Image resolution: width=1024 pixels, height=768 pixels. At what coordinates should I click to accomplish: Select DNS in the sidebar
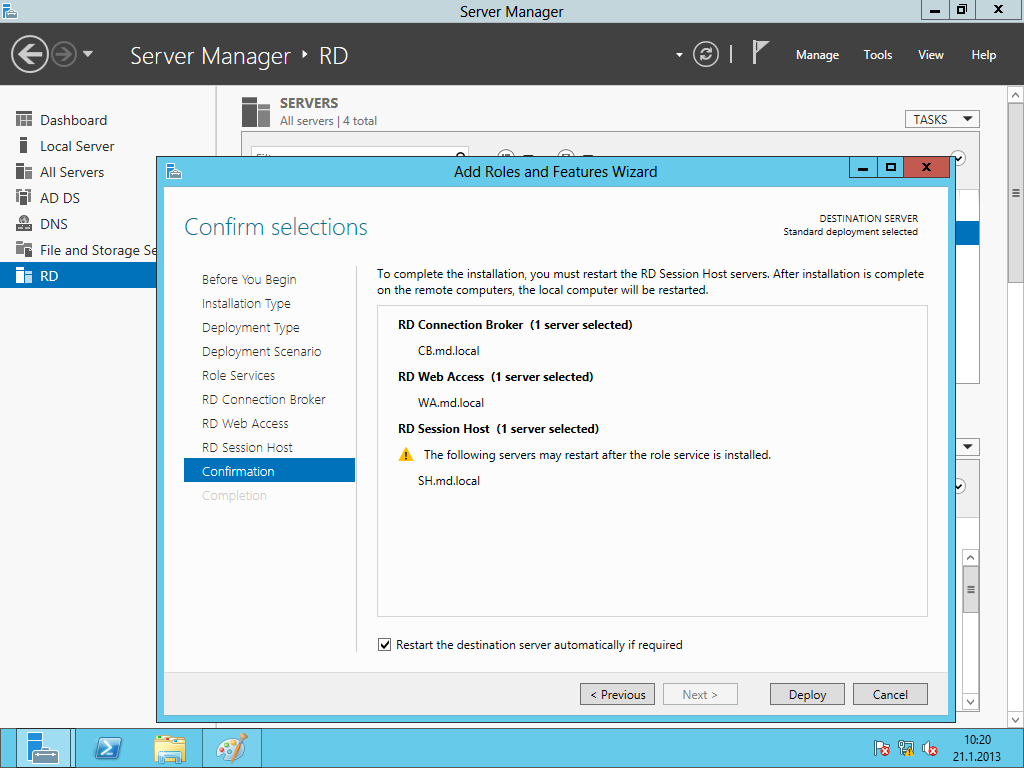[54, 224]
